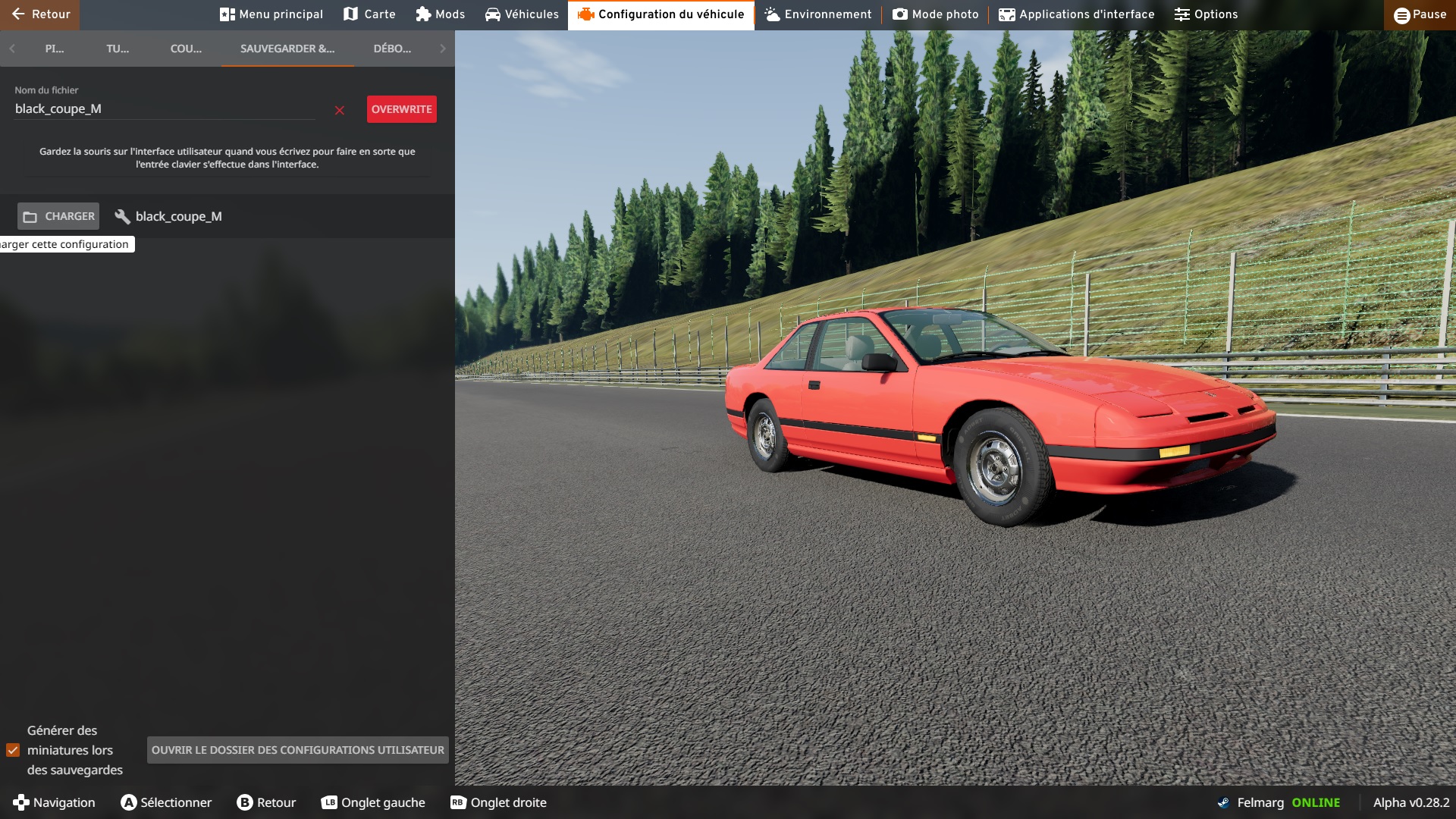
Task: Open Applications d'interface editor
Action: pos(1076,14)
